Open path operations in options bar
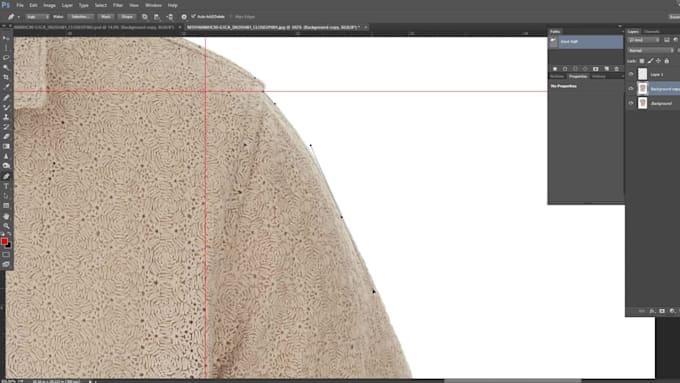Viewport: 680px width, 383px height. [x=145, y=17]
